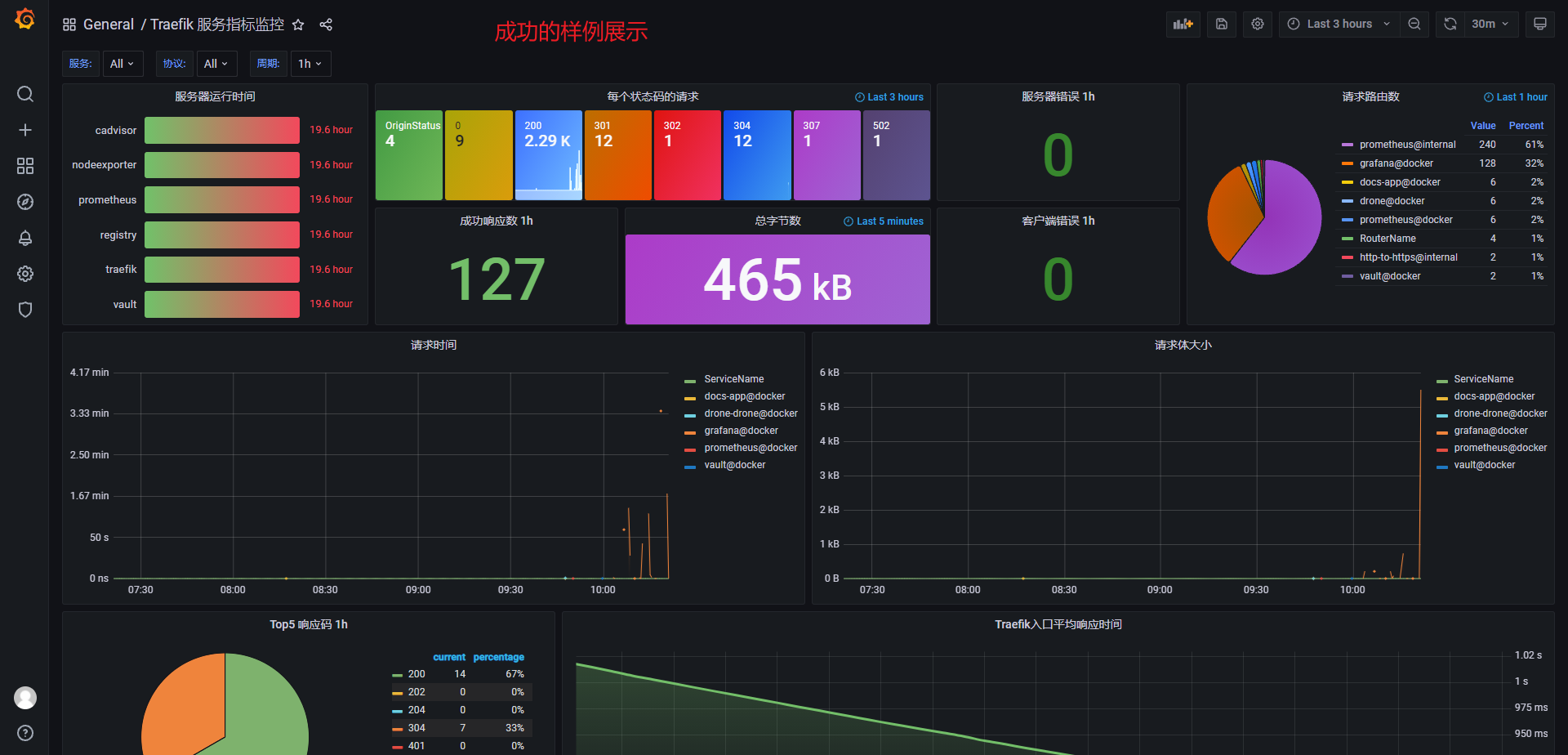Click the cadvisor uptime gradient bar
The height and width of the screenshot is (755, 1568).
click(x=222, y=130)
